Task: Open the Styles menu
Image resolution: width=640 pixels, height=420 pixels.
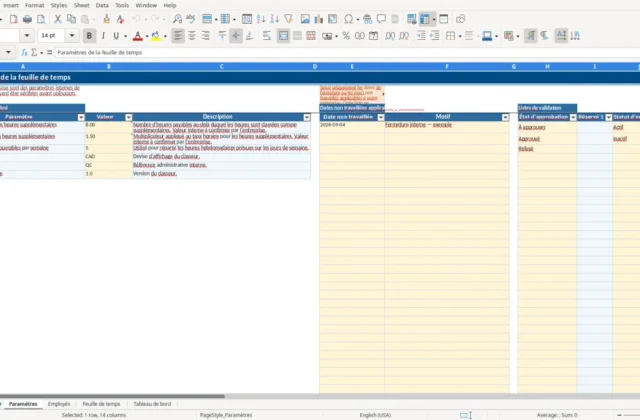Action: 59,5
